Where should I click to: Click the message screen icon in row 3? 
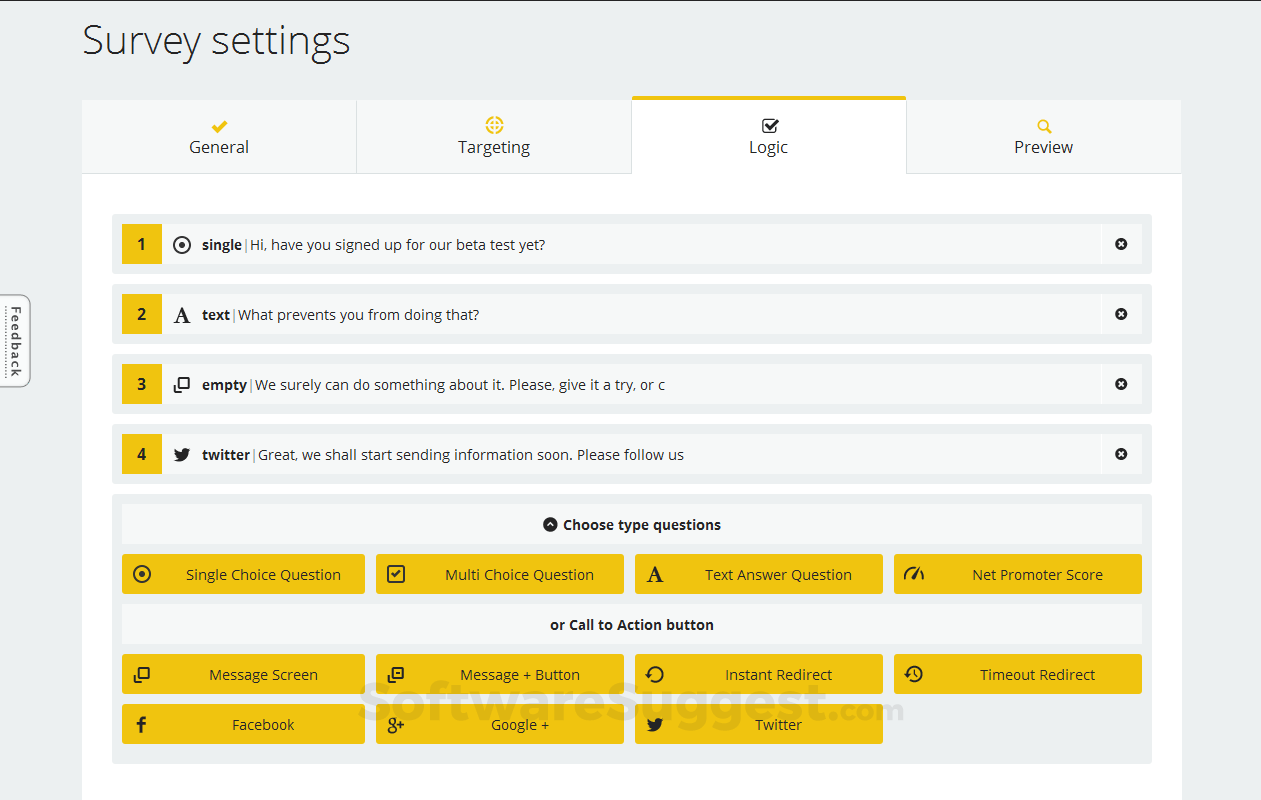182,385
